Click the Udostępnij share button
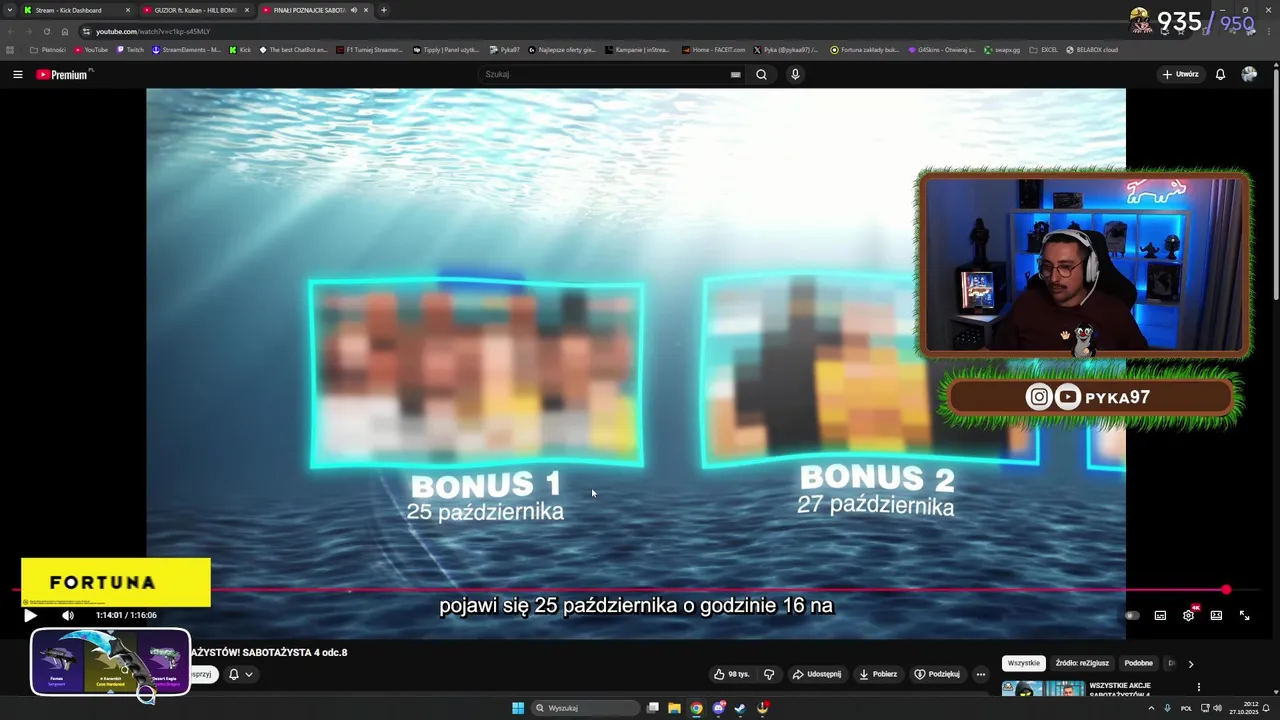 (817, 674)
